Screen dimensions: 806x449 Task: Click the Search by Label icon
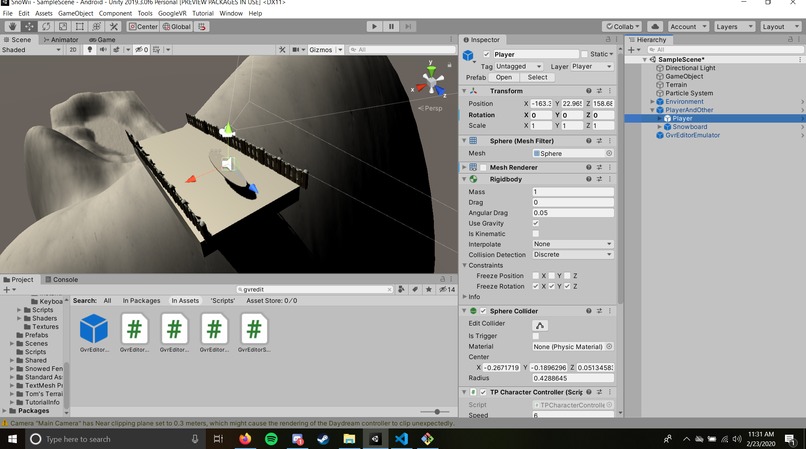coord(415,290)
